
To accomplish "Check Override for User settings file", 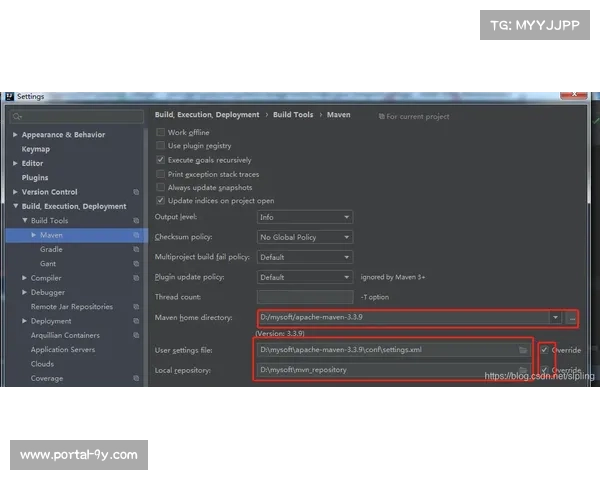I will 544,350.
